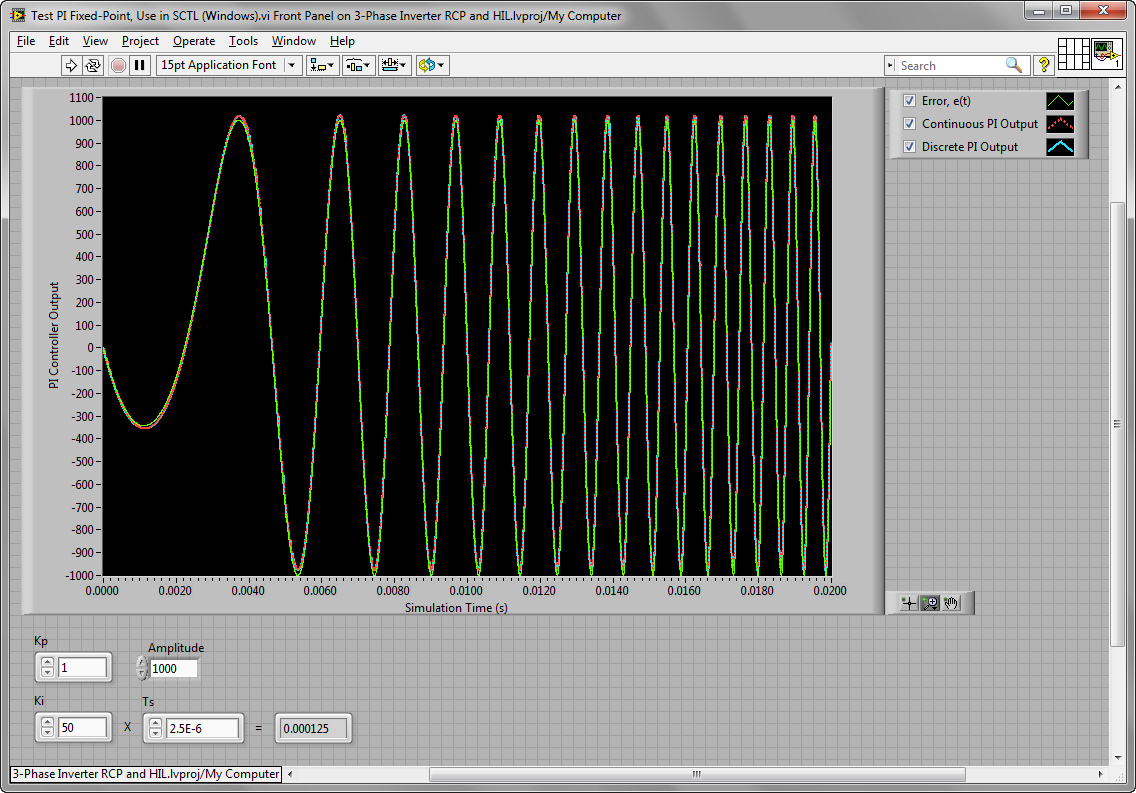The width and height of the screenshot is (1136, 793).
Task: Click the Context Help question mark icon
Action: [1043, 65]
